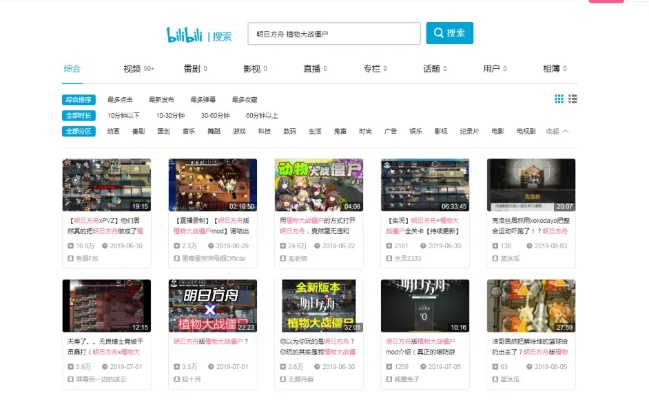Filter duration to 30-60分钟

pos(215,116)
